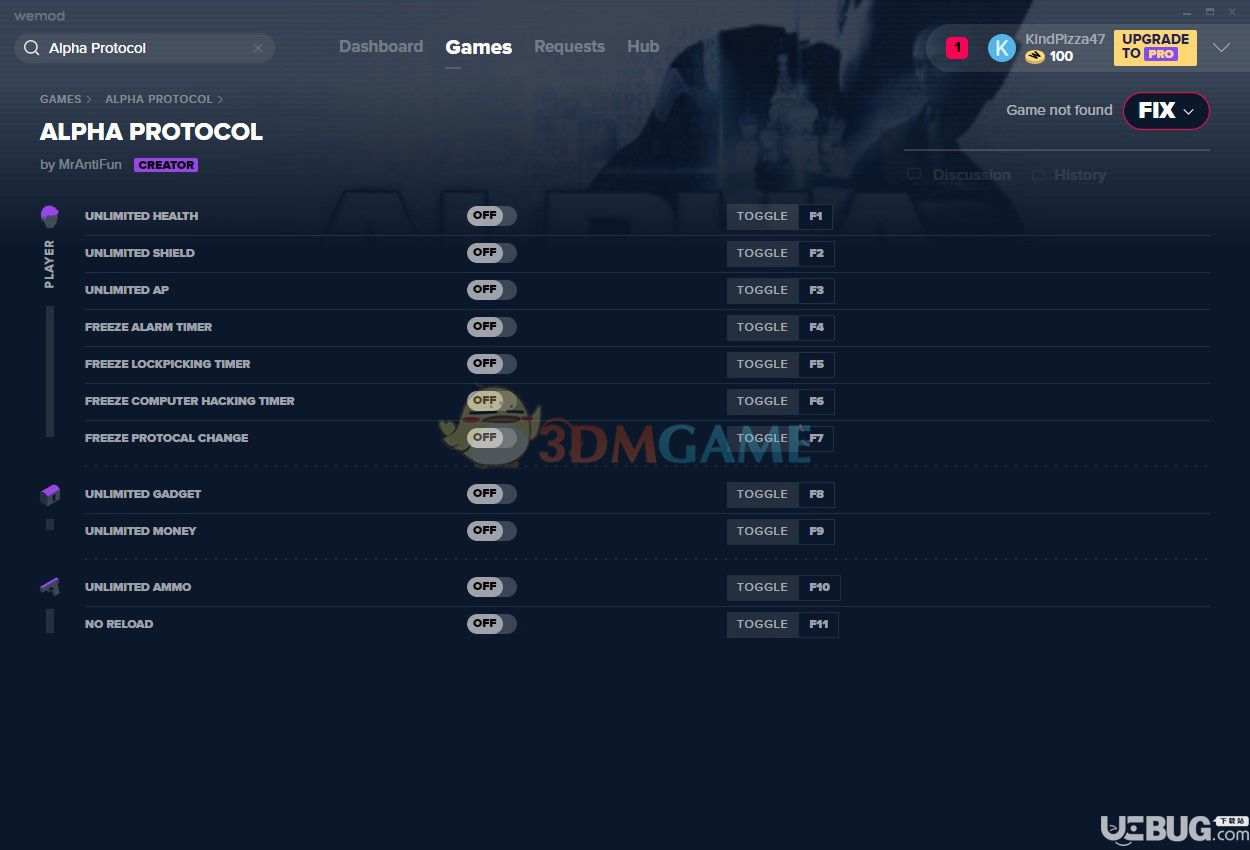This screenshot has width=1250, height=850.
Task: Open the notifications badge showing 1
Action: (x=957, y=48)
